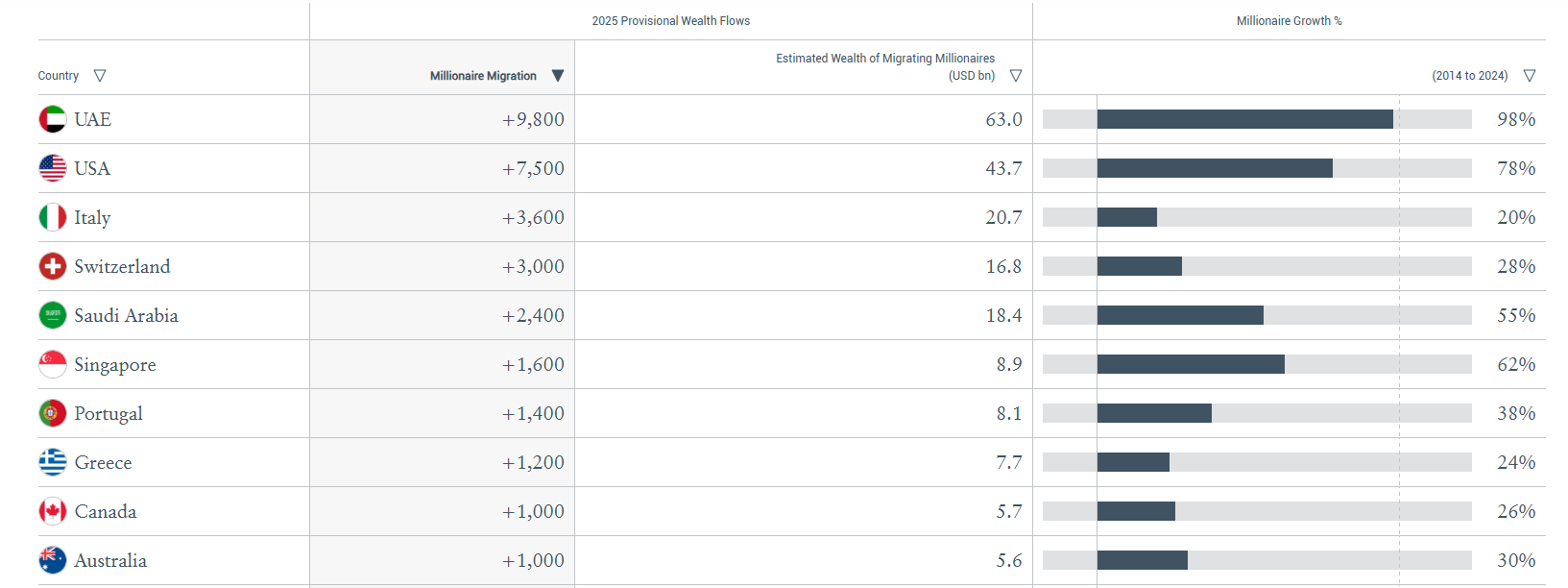Select the Italy country name
Screen dimensions: 1568x588
92,218
